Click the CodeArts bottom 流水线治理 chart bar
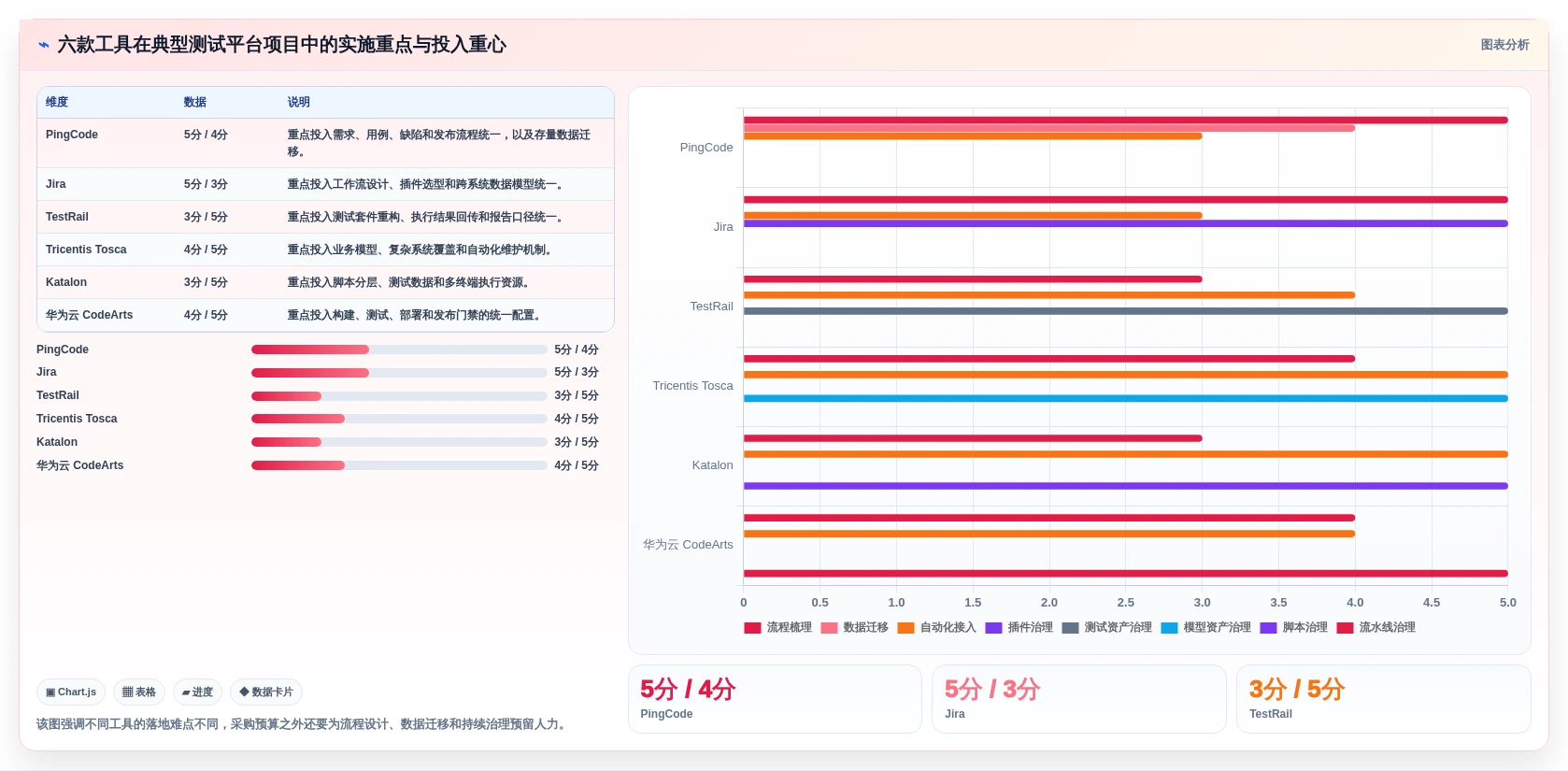The width and height of the screenshot is (1568, 771). [1126, 573]
